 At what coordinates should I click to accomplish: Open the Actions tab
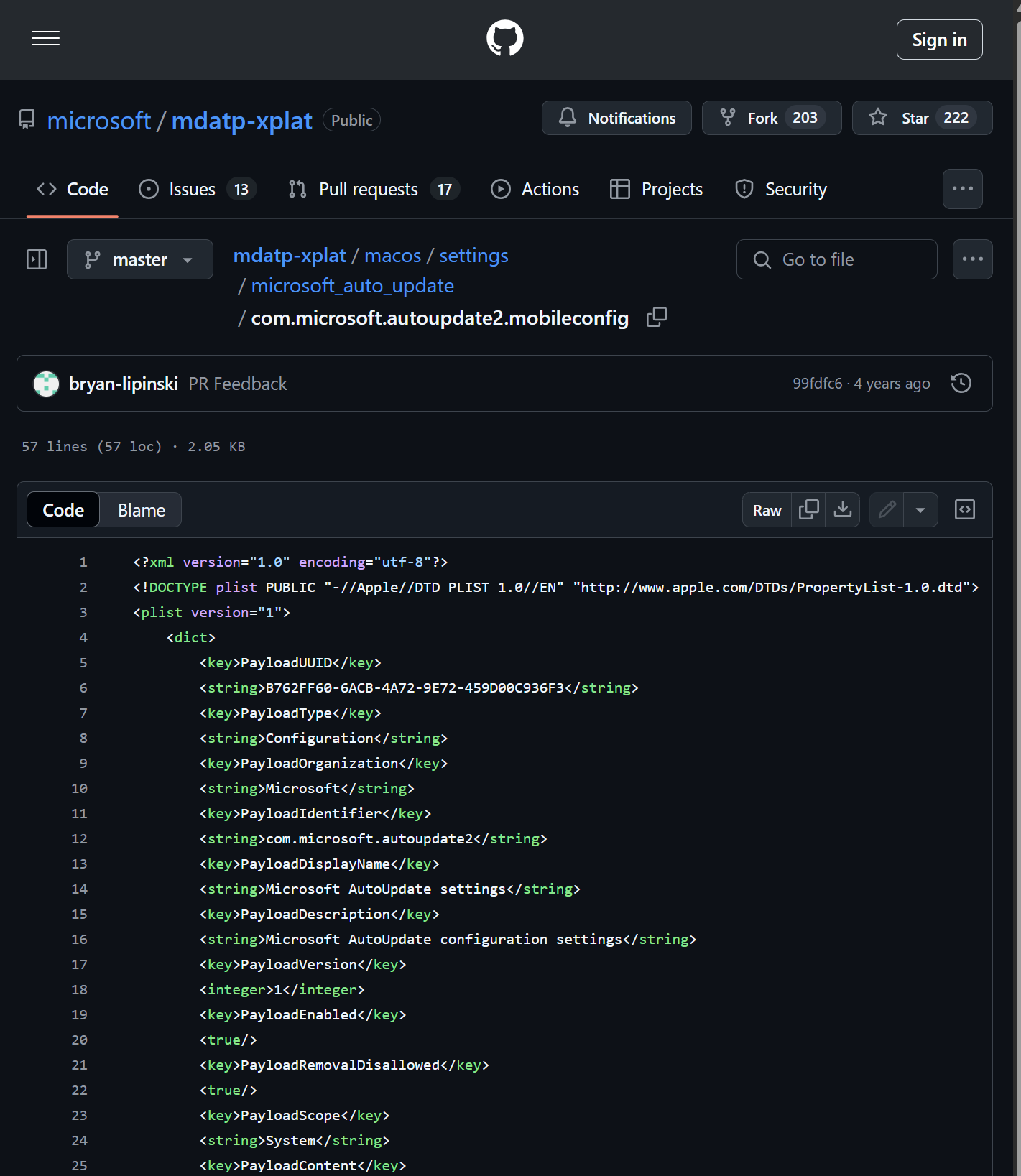[x=535, y=189]
